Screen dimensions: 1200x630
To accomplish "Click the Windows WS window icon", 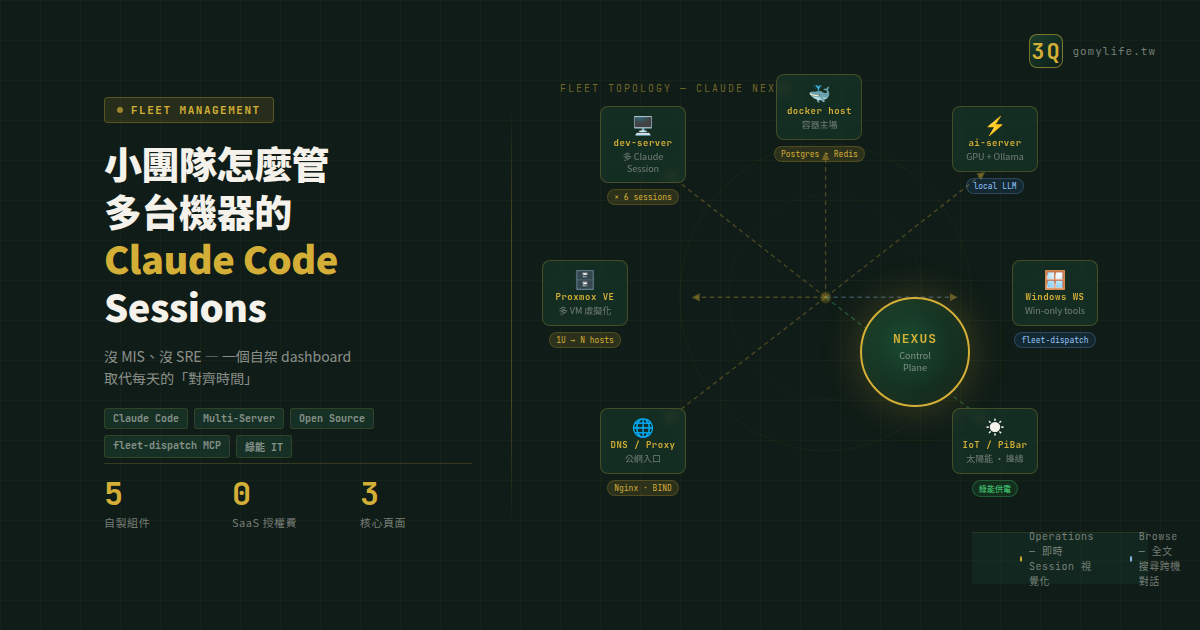I will coord(1055,280).
